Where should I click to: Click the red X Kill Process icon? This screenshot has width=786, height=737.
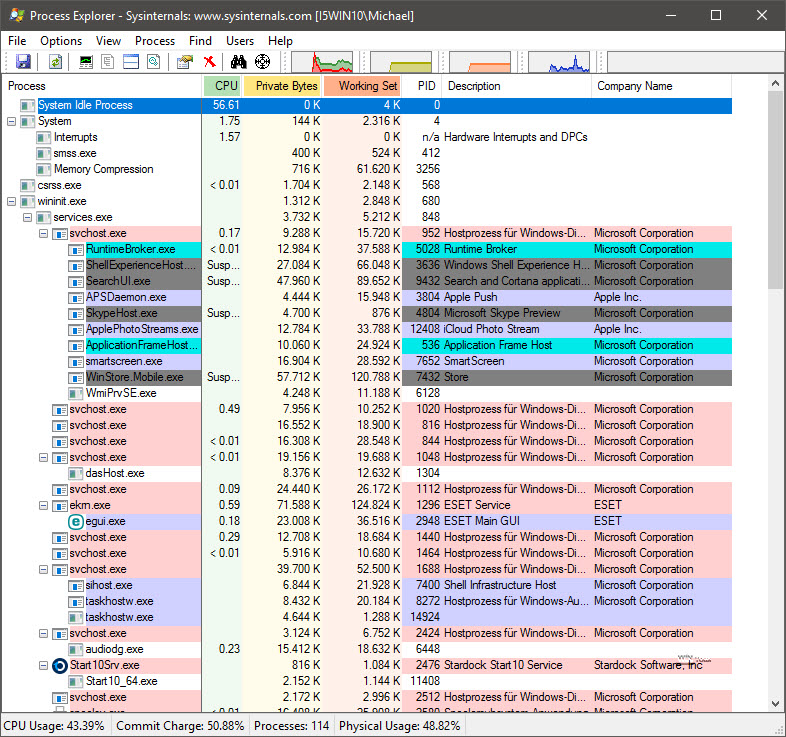(x=210, y=62)
